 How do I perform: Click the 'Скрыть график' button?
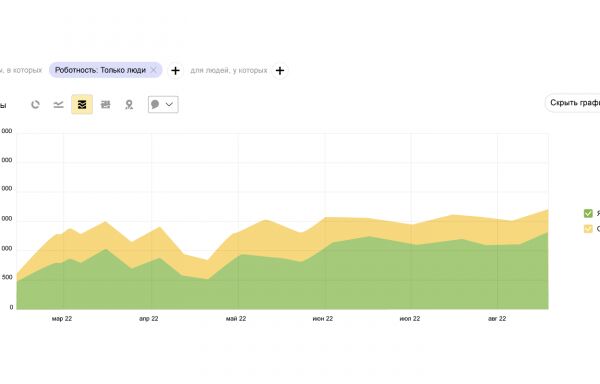pos(573,103)
